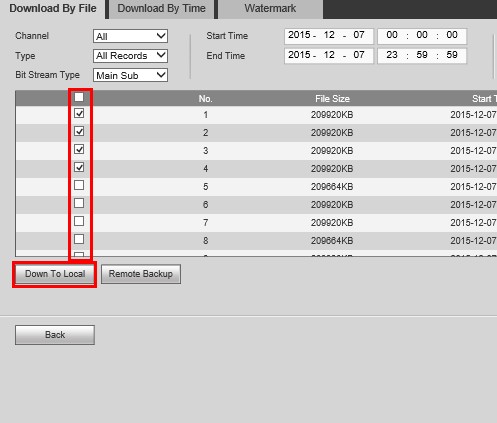Tick the select-all checkbox in table header

click(79, 97)
